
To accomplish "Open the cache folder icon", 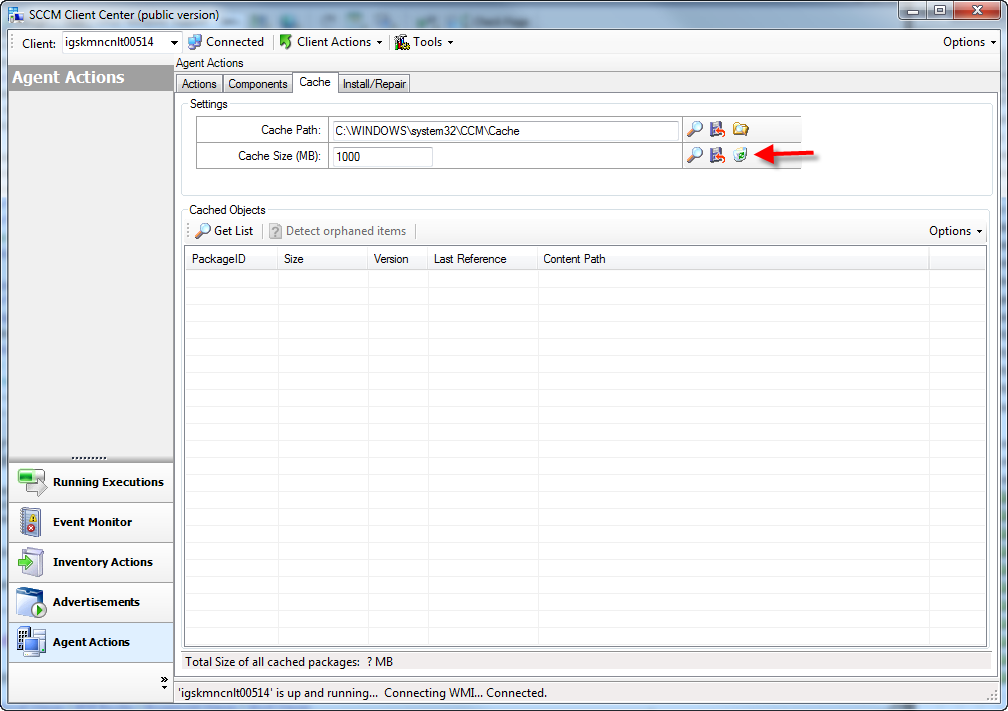I will 741,129.
